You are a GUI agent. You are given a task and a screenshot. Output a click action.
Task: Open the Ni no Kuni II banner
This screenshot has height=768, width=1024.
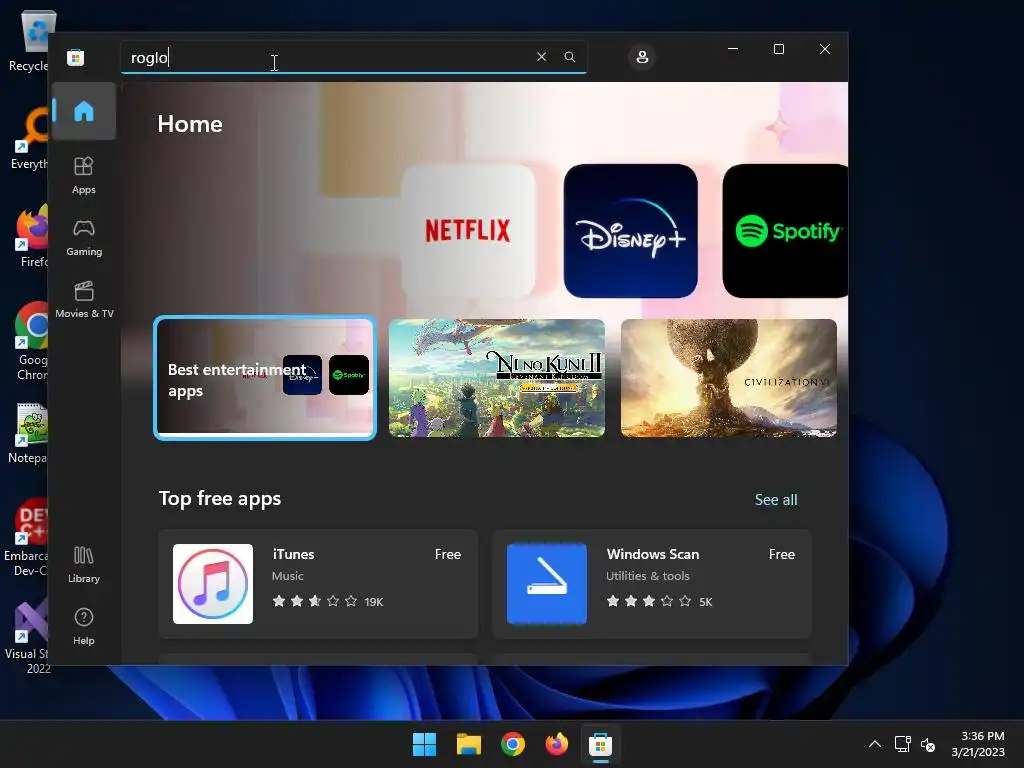(x=496, y=378)
